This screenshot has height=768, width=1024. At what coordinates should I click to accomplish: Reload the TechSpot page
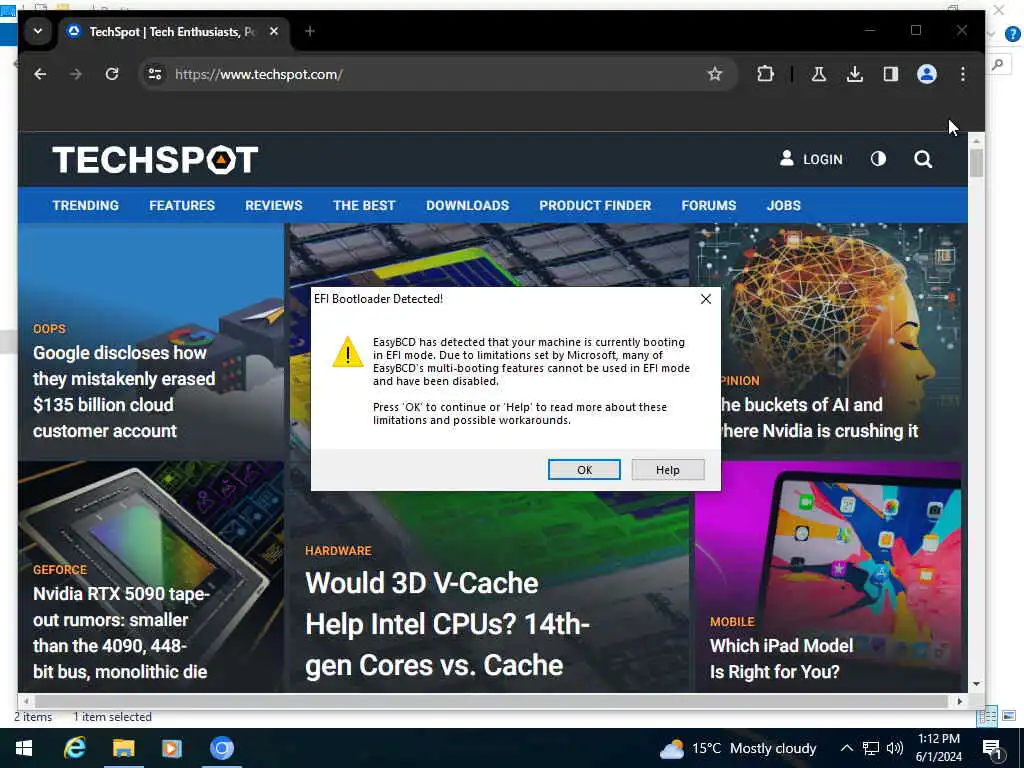pos(112,74)
